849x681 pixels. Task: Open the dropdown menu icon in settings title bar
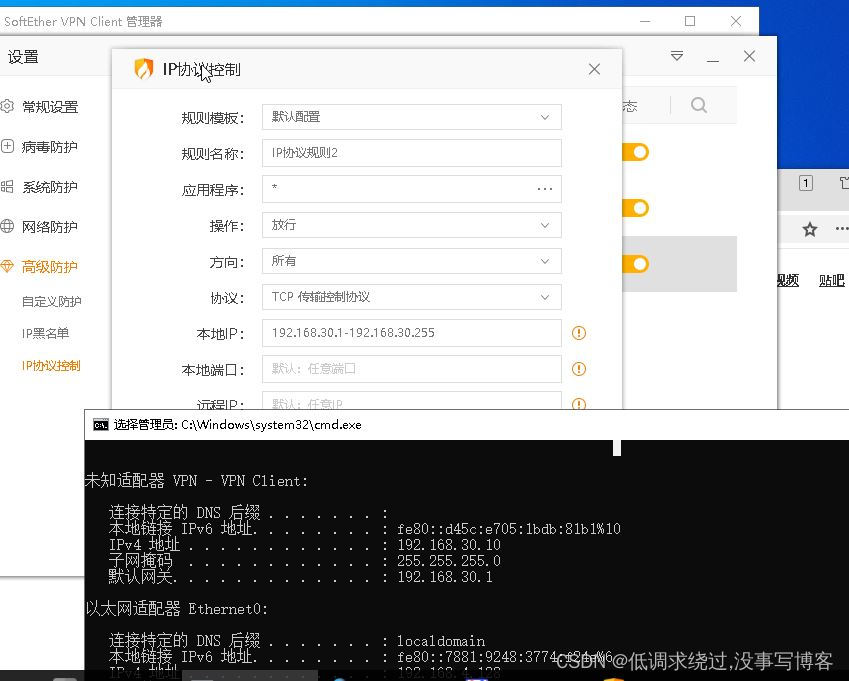[x=677, y=56]
